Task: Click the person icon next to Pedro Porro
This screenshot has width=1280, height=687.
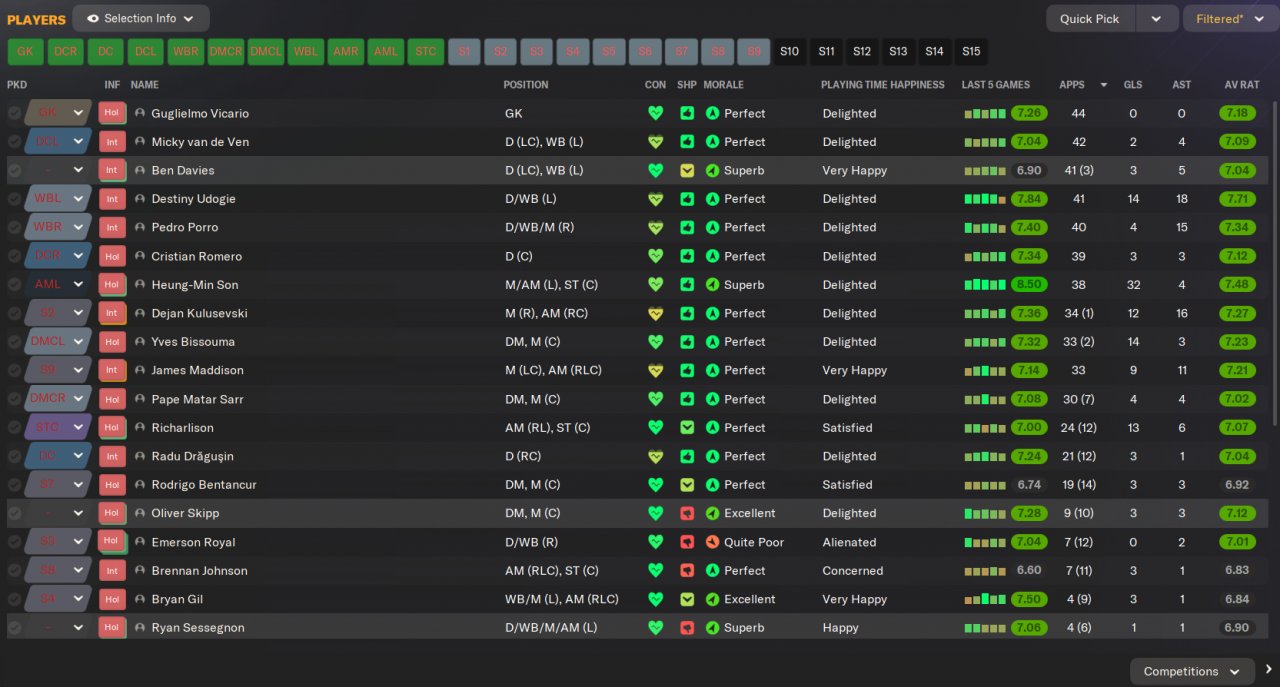Action: (140, 227)
